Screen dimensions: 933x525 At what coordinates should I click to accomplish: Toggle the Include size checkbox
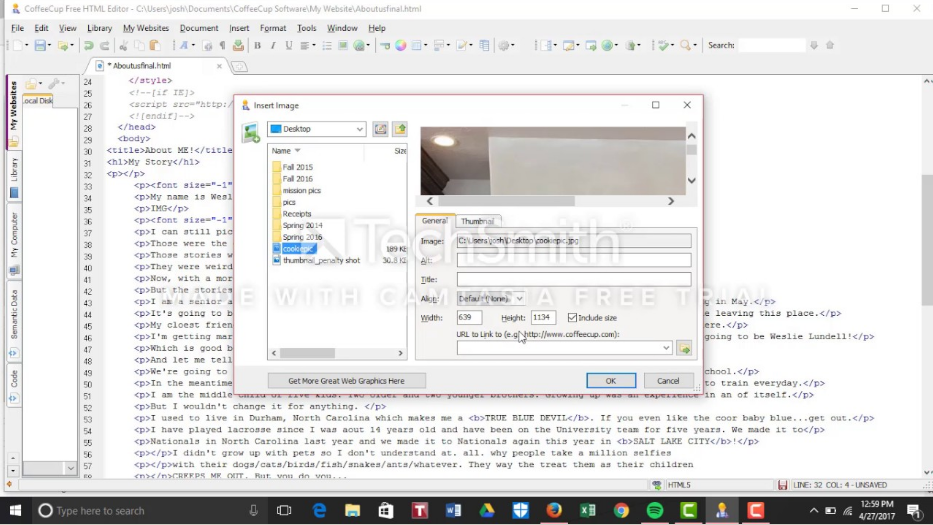[572, 318]
